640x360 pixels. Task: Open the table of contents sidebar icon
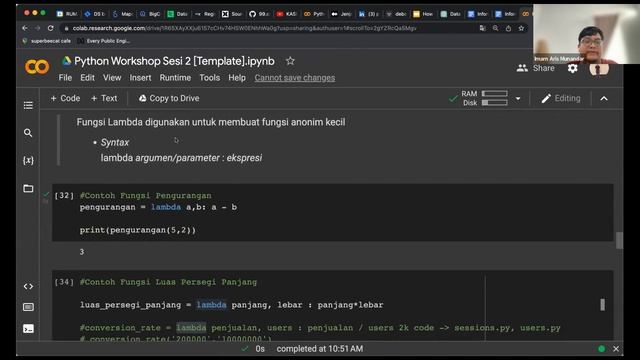click(x=28, y=105)
